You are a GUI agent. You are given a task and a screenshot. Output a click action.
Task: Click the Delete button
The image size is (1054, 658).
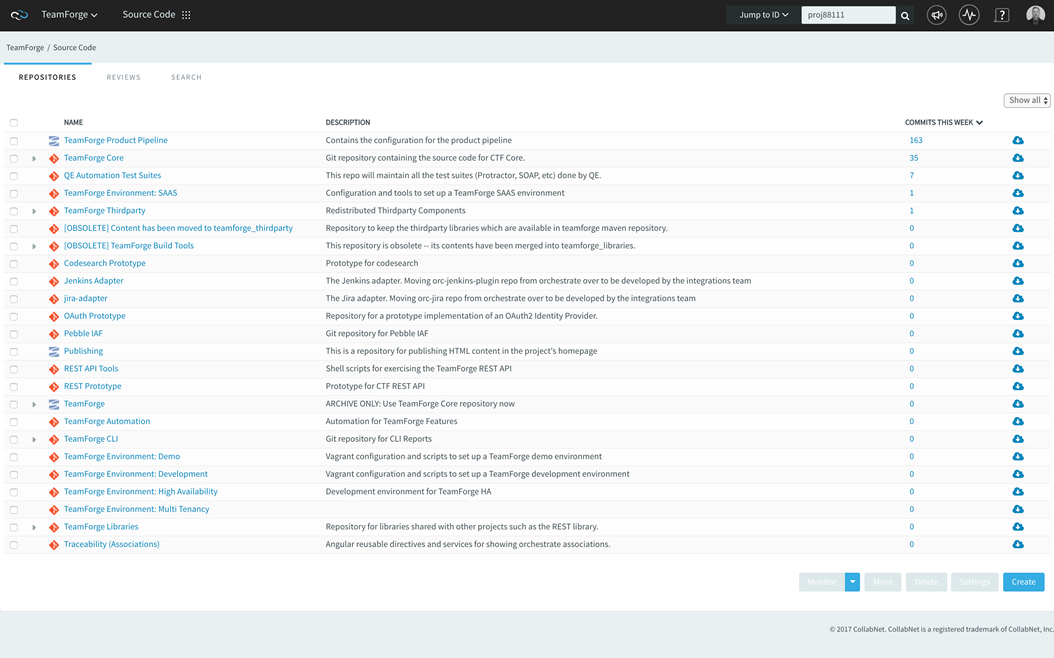(926, 582)
